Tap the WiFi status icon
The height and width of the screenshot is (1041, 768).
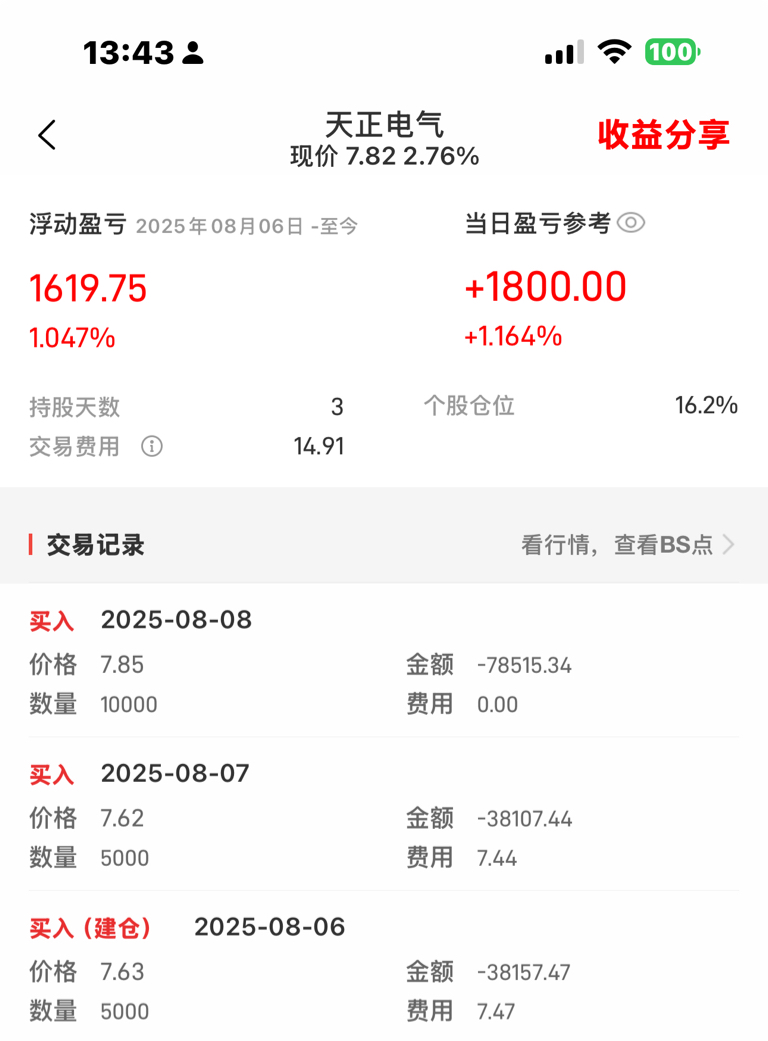[615, 52]
